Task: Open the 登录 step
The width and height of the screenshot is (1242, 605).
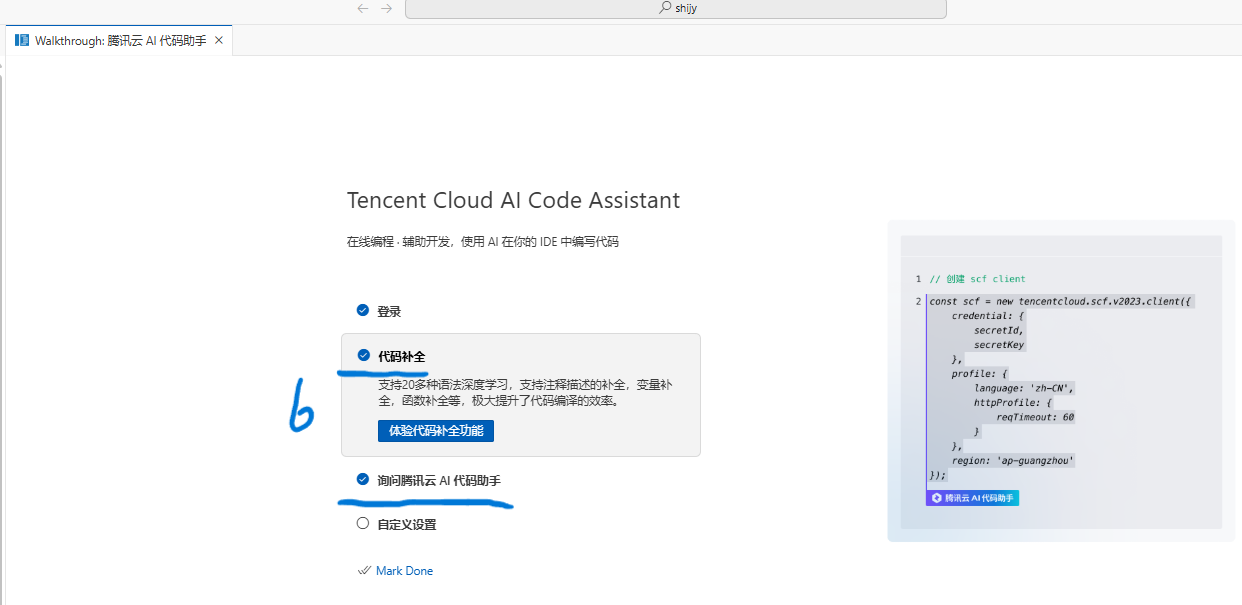Action: [389, 311]
